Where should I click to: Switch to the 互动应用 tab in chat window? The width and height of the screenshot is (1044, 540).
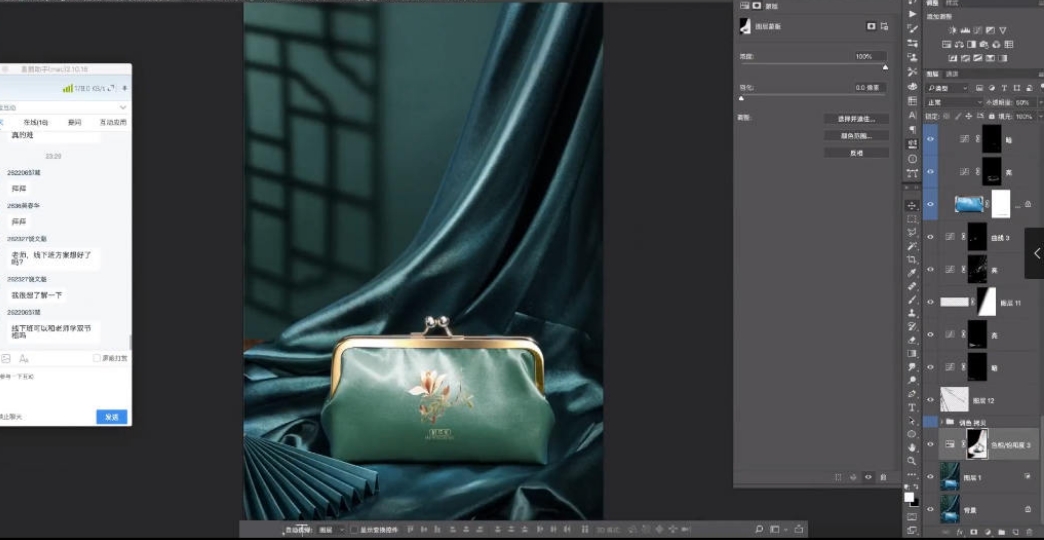coord(112,122)
